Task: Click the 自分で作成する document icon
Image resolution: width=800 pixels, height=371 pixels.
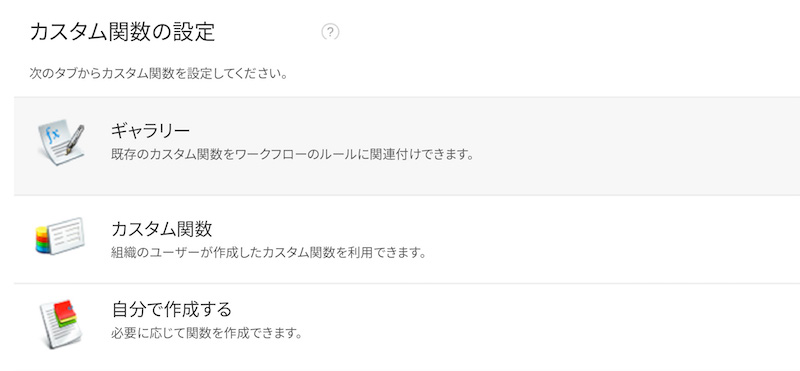Action: click(x=60, y=325)
